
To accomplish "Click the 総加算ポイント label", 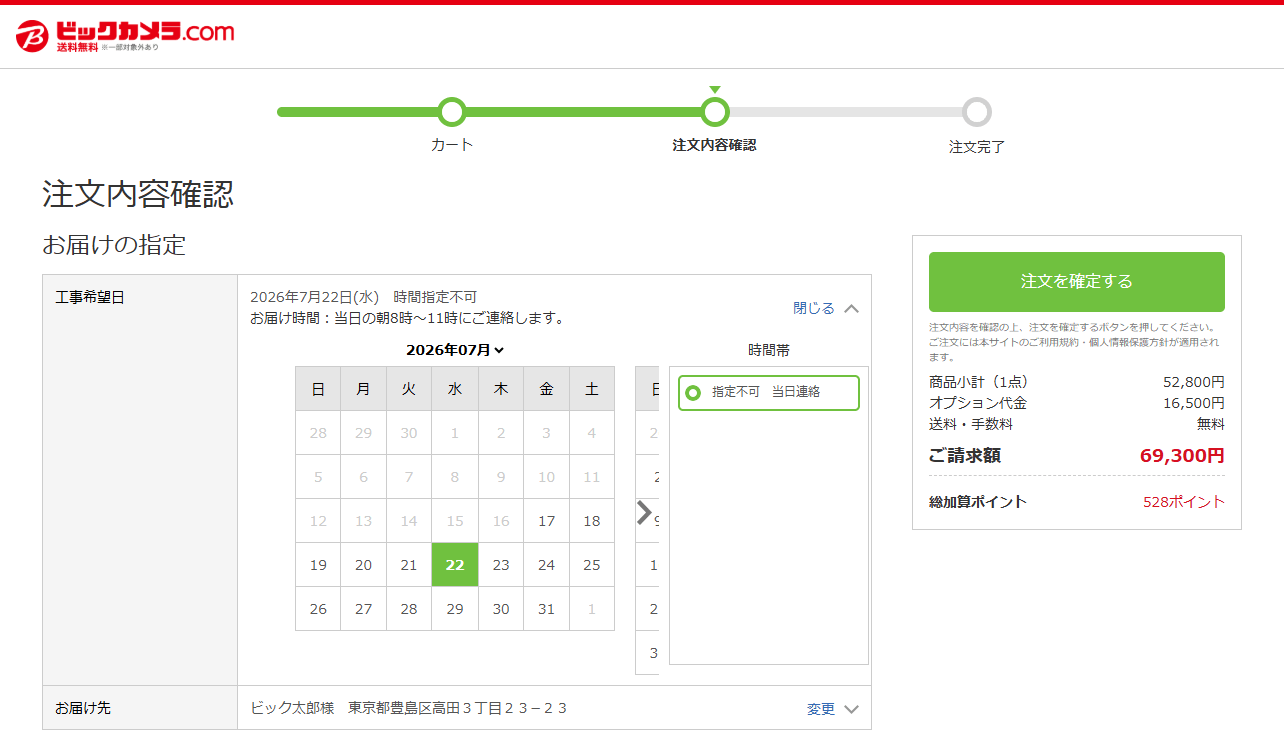I will coord(978,502).
